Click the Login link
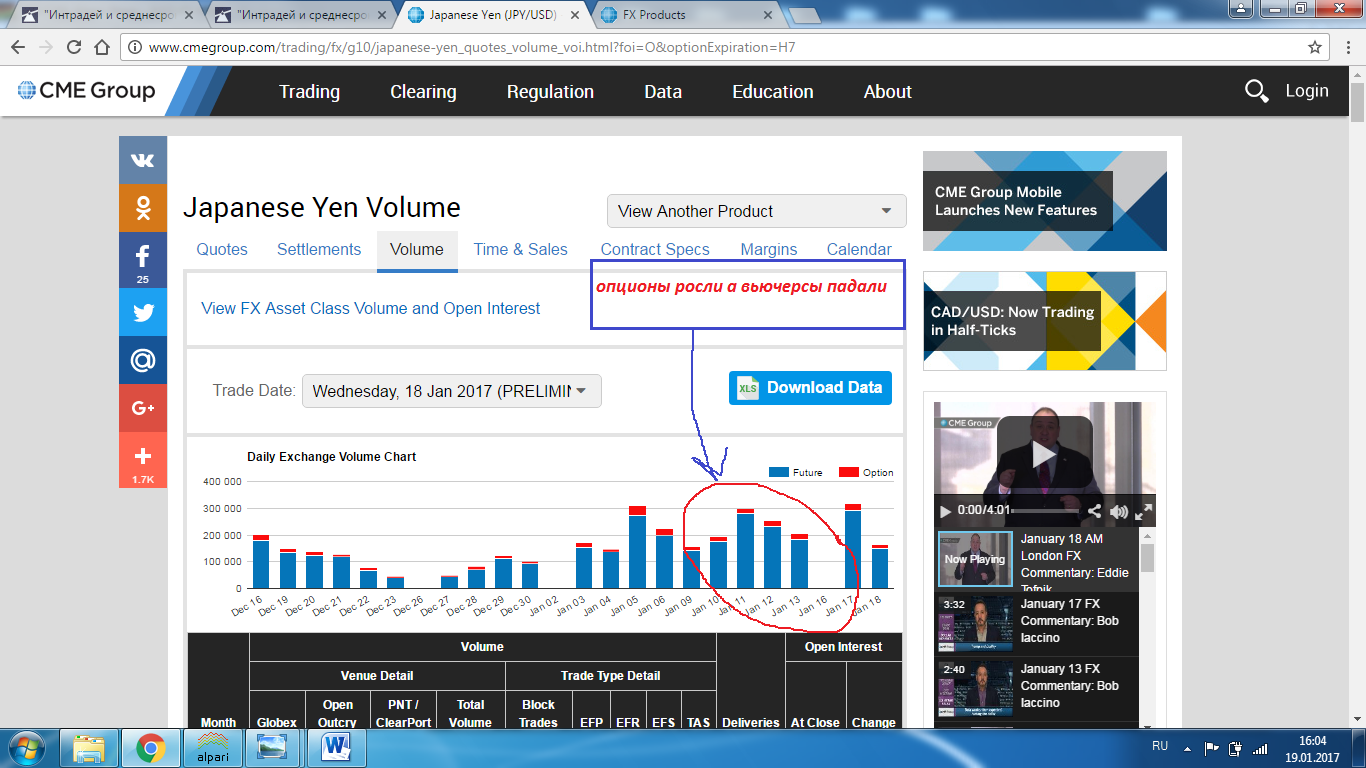Image resolution: width=1366 pixels, height=768 pixels. click(1307, 91)
